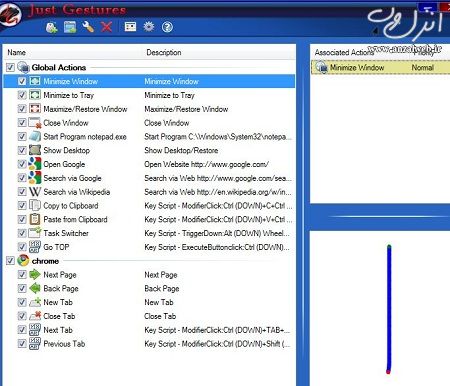
Task: Click the green Next Page arrow icon
Action: click(x=35, y=274)
